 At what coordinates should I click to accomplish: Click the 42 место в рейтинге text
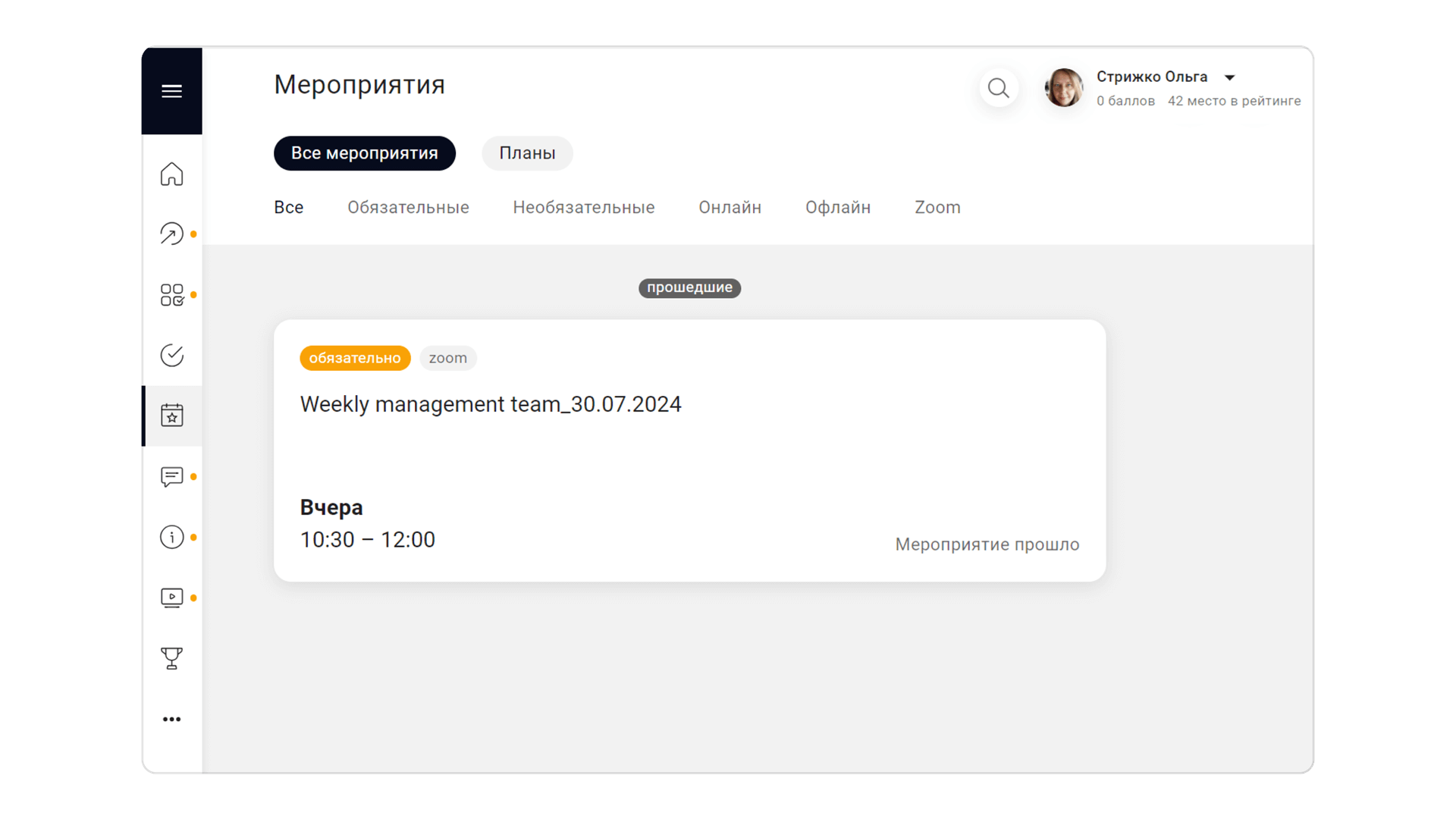pos(1234,101)
